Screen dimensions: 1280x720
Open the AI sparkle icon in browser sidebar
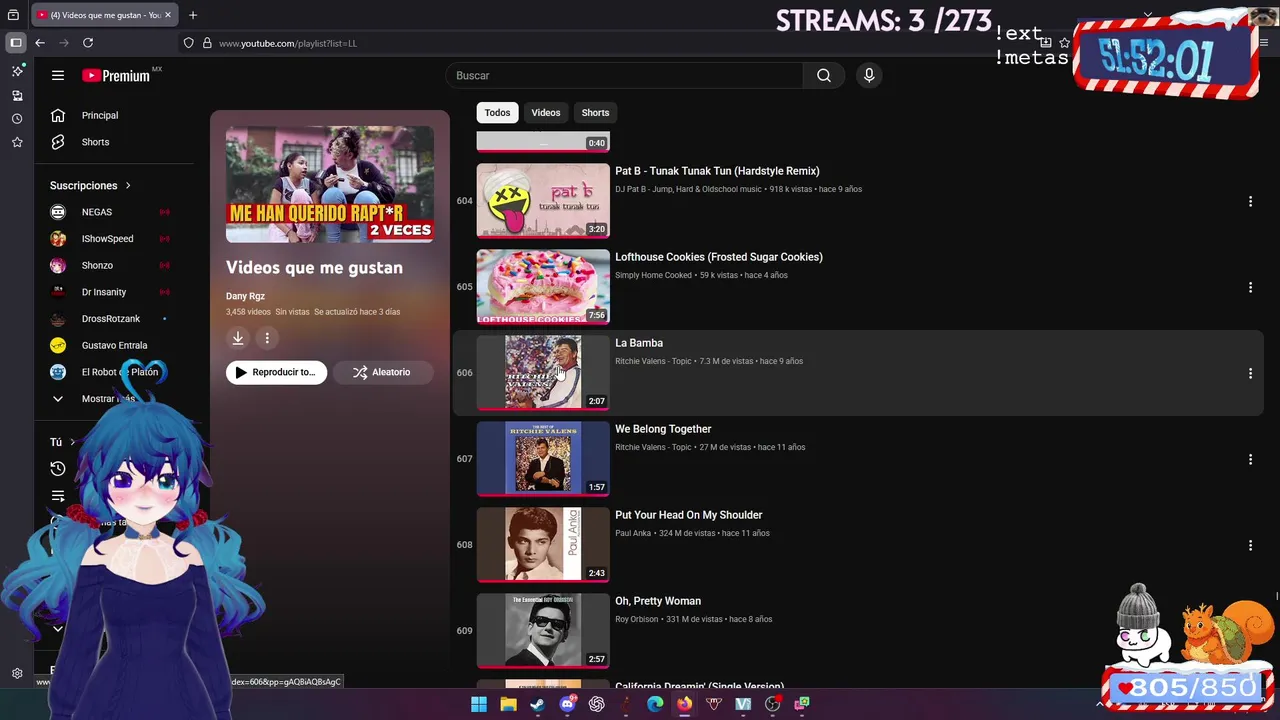tap(17, 71)
